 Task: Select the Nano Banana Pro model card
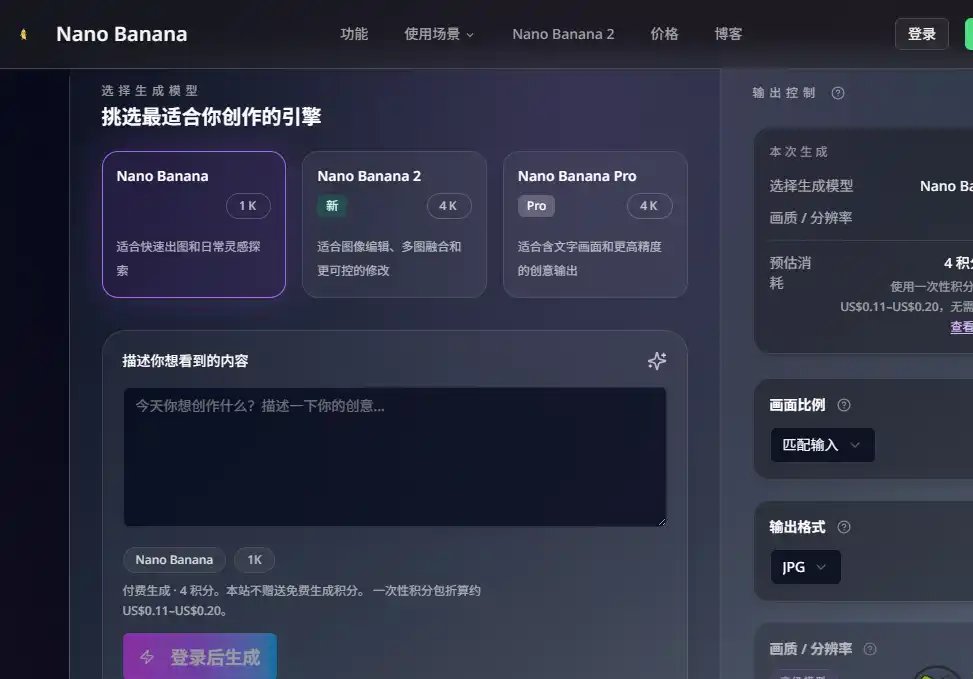tap(595, 224)
